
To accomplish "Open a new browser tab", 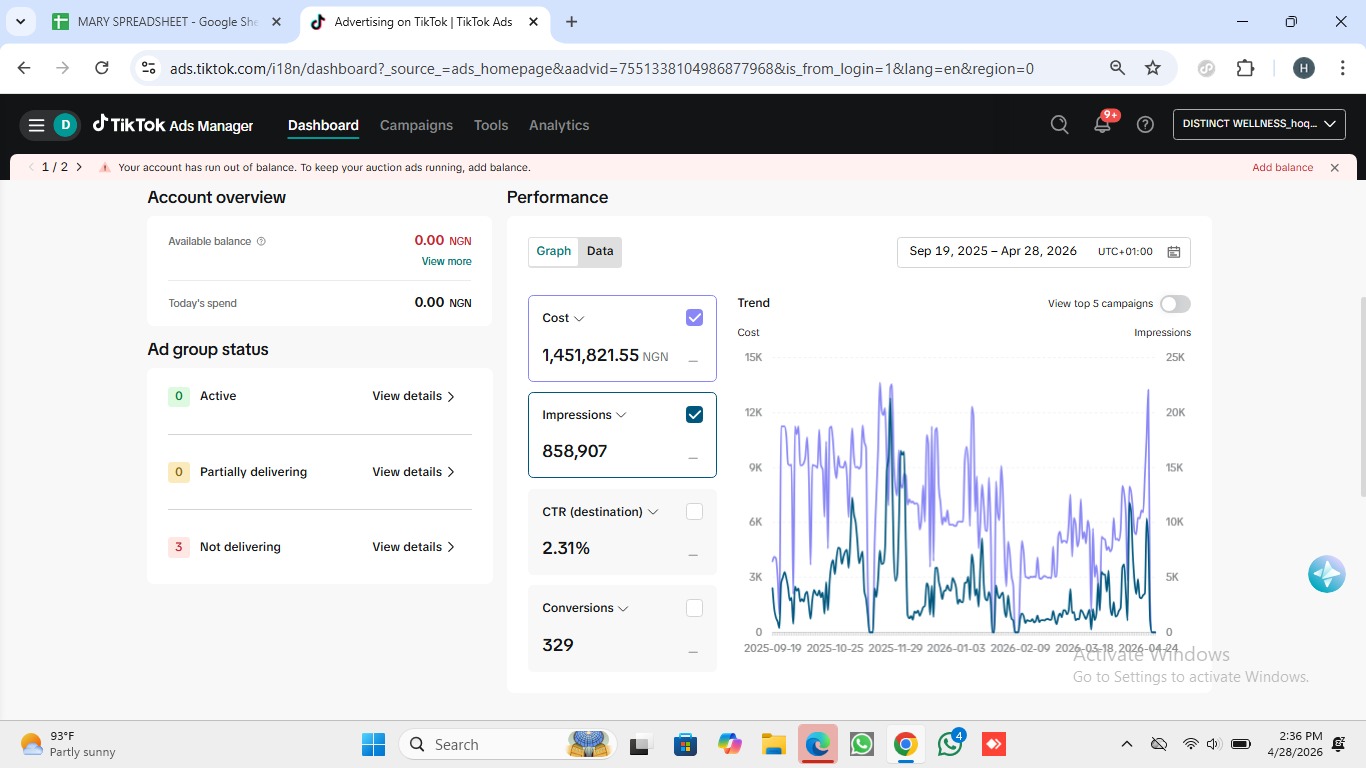I will click(571, 22).
